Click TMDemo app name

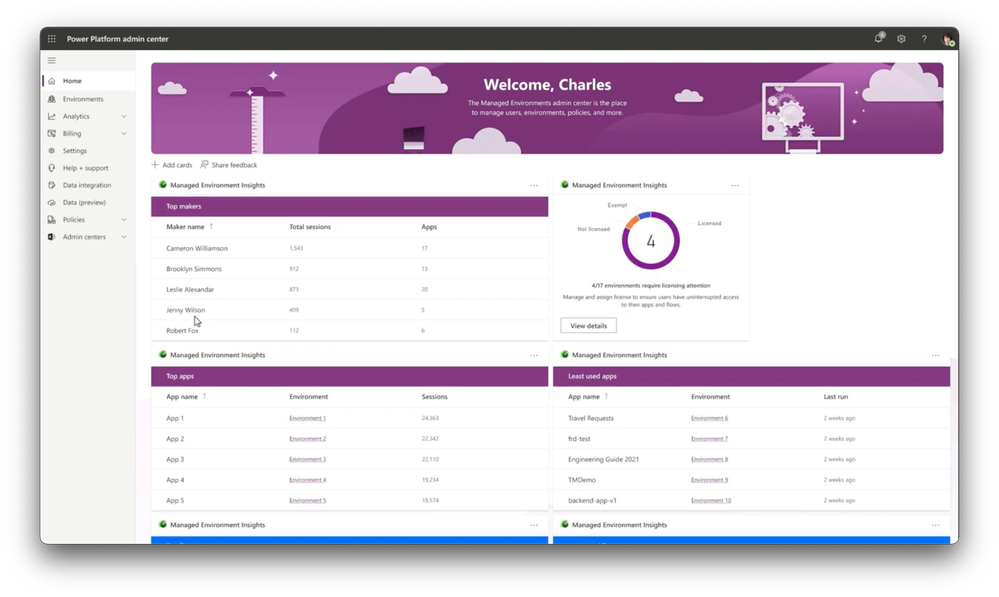click(582, 480)
